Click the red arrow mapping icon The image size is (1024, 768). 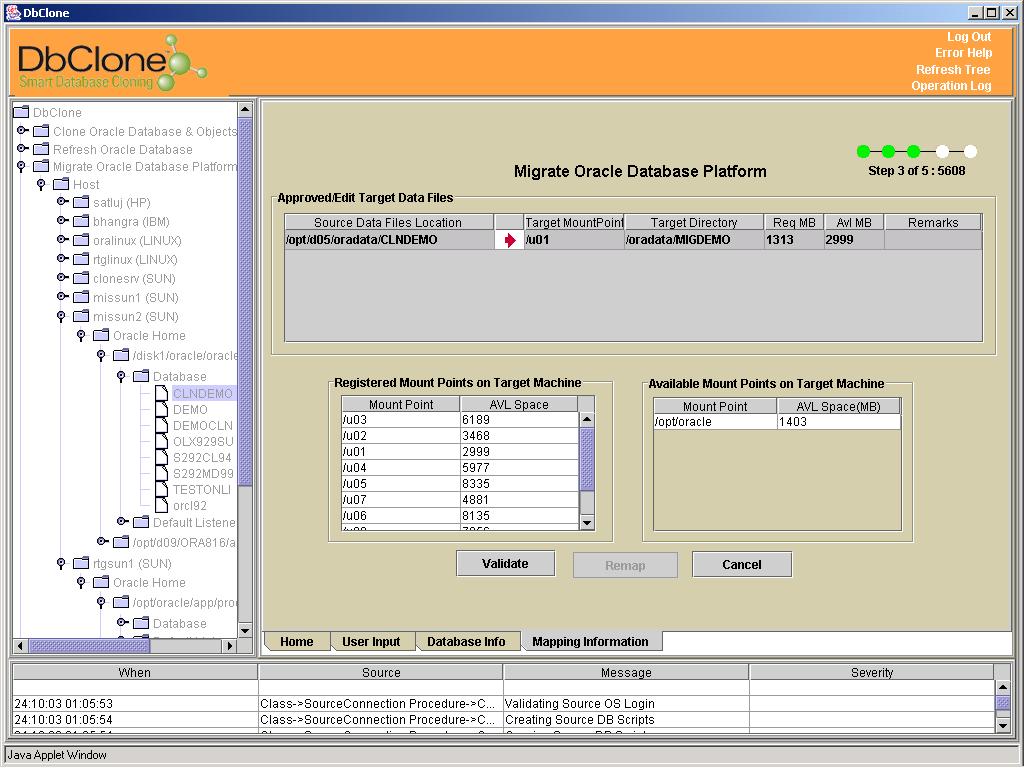pos(509,240)
